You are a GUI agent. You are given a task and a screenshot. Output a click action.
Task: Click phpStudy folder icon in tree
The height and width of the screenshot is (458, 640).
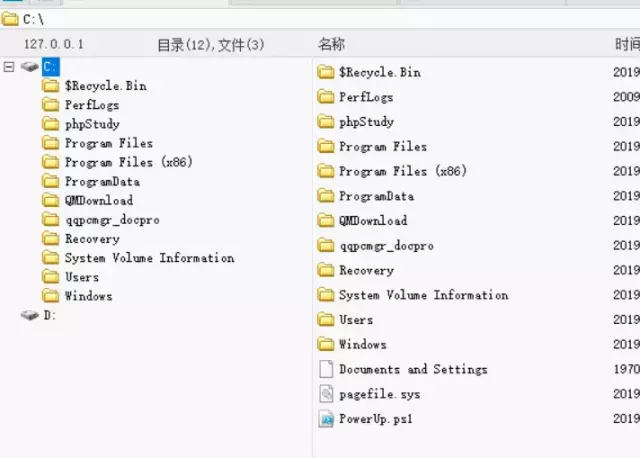[51, 124]
